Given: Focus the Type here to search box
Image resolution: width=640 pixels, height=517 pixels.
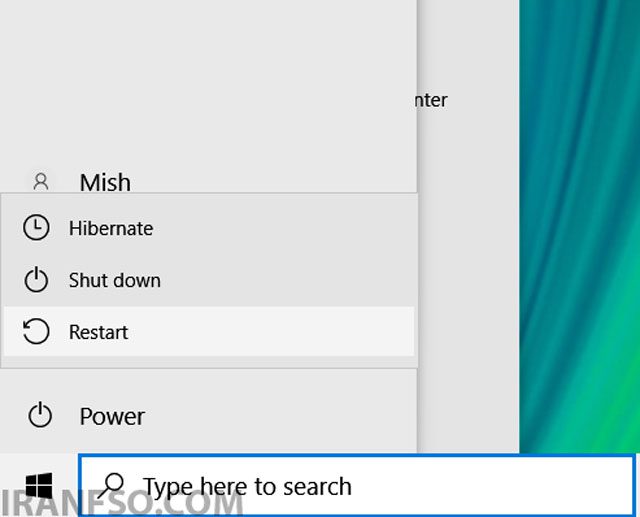Looking at the screenshot, I should (x=357, y=486).
